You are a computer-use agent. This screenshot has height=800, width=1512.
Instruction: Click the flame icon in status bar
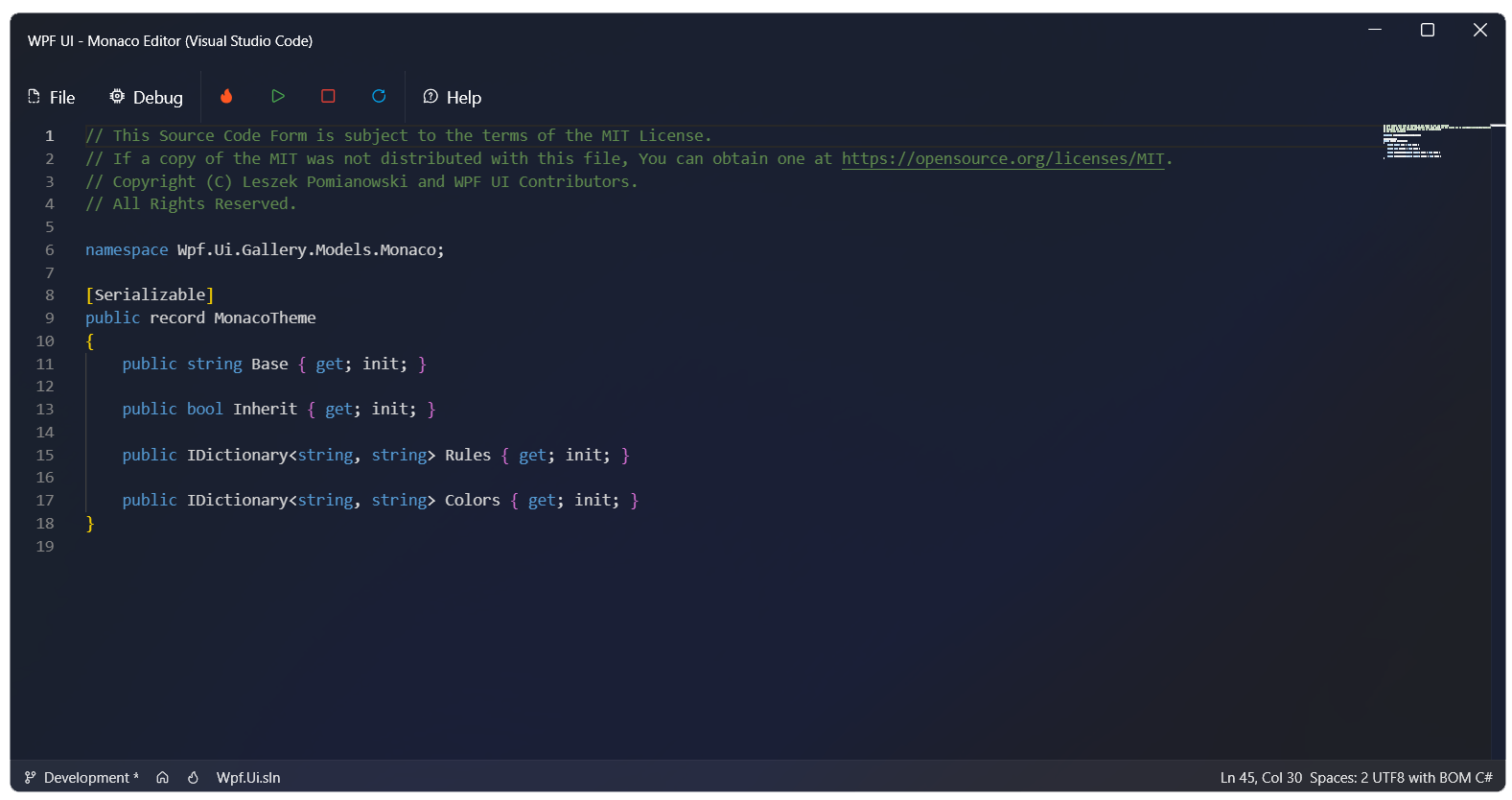tap(193, 778)
